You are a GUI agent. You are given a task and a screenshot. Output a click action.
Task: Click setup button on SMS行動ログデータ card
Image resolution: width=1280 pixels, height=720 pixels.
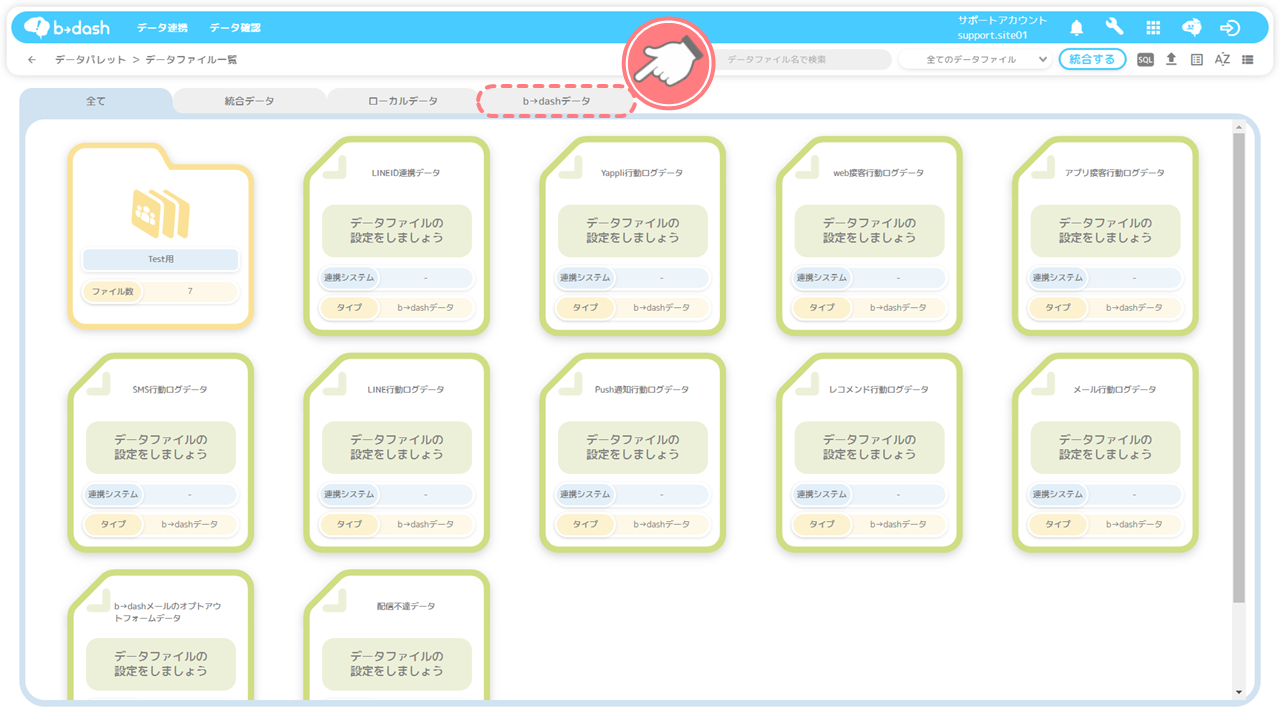click(x=161, y=447)
